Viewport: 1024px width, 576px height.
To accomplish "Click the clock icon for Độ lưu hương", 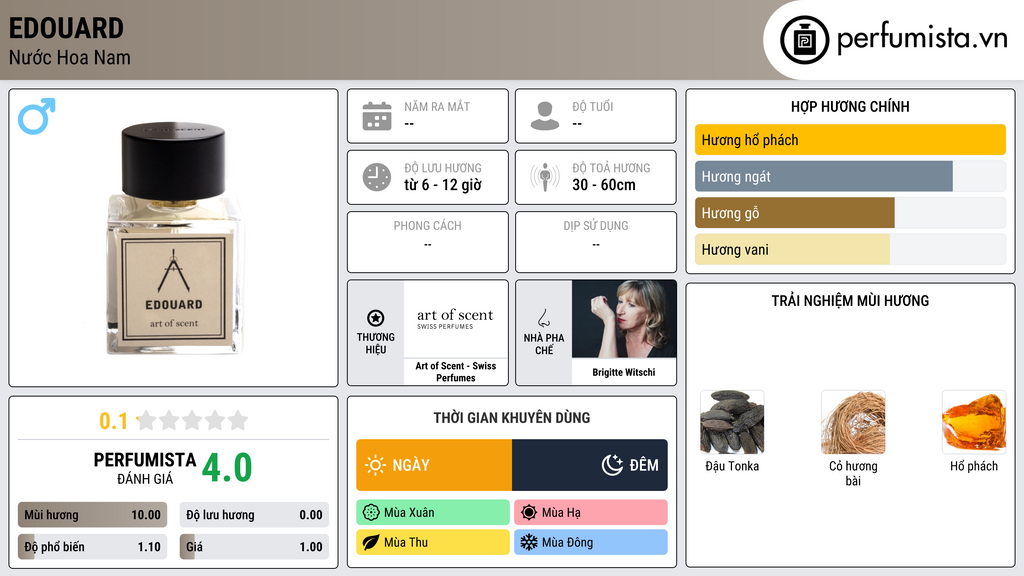I will click(377, 177).
